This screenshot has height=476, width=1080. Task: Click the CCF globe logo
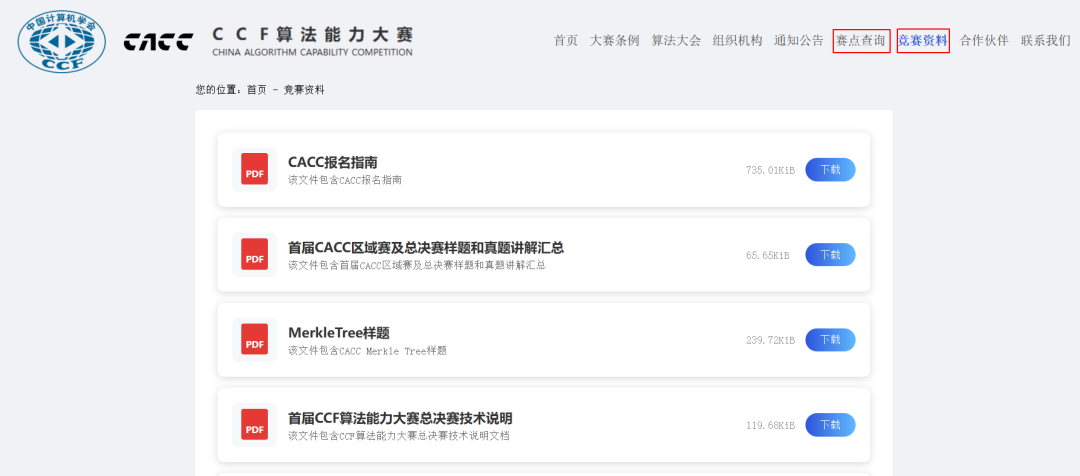tap(61, 41)
